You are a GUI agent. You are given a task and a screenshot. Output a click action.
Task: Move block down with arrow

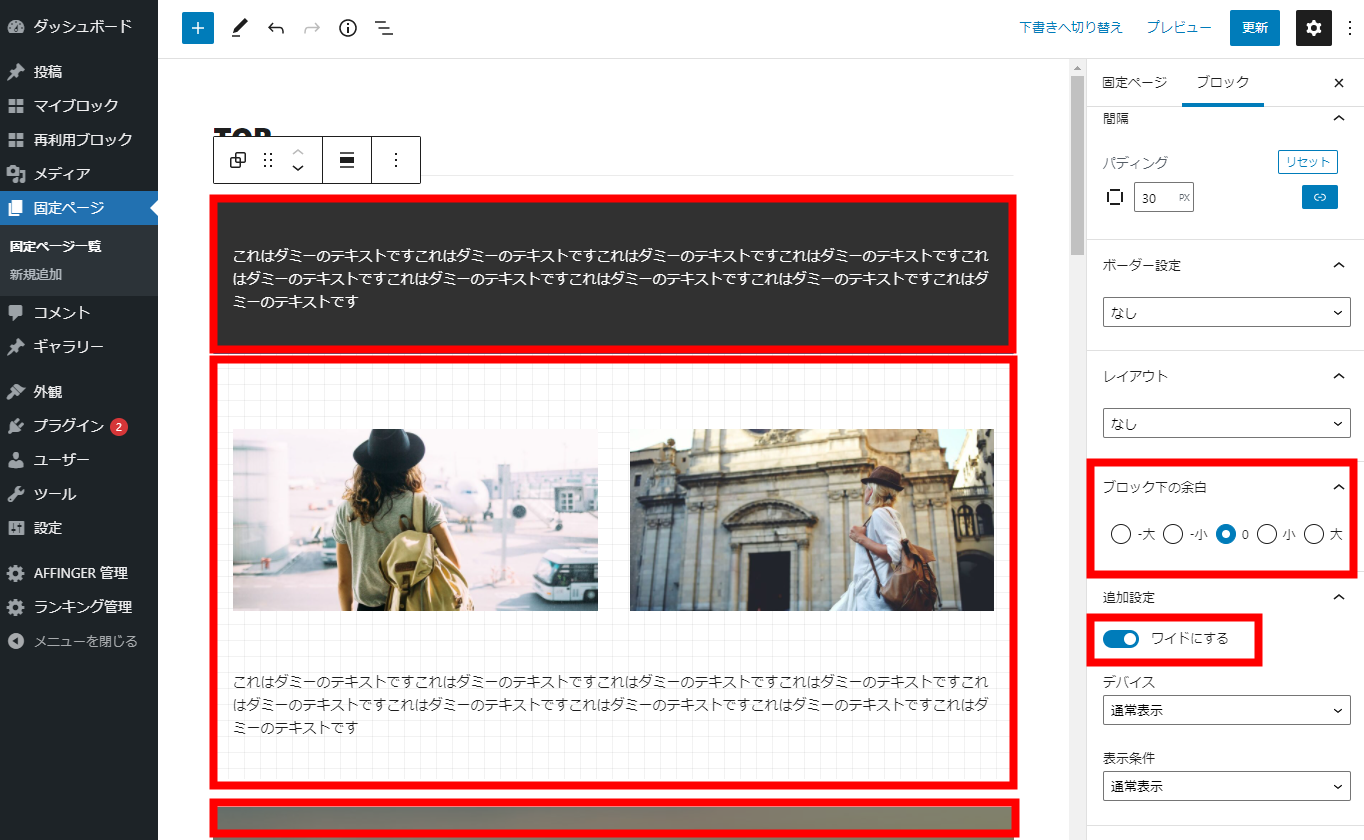click(x=298, y=169)
